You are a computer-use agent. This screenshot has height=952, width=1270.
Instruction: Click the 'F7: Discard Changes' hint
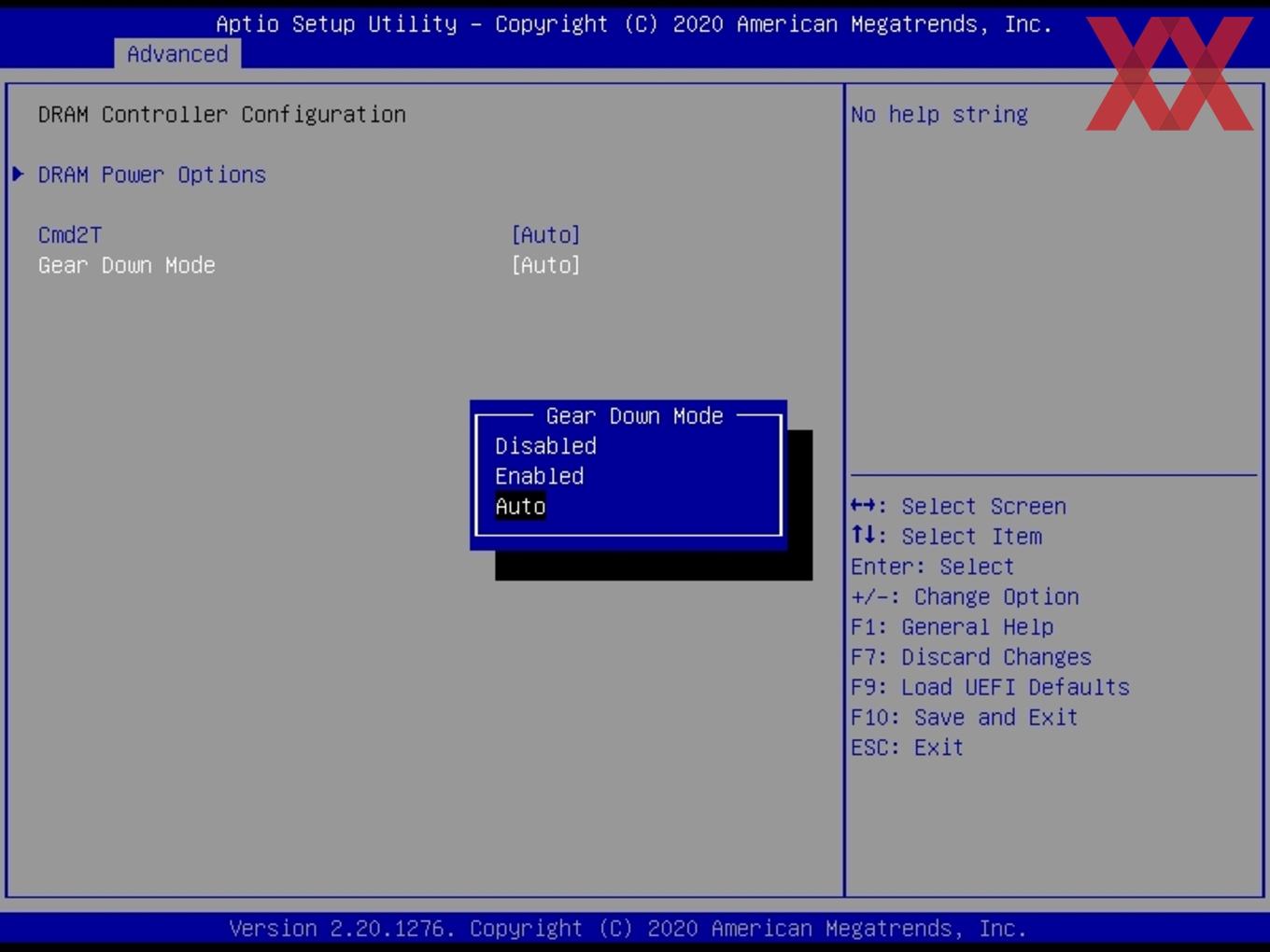coord(970,657)
